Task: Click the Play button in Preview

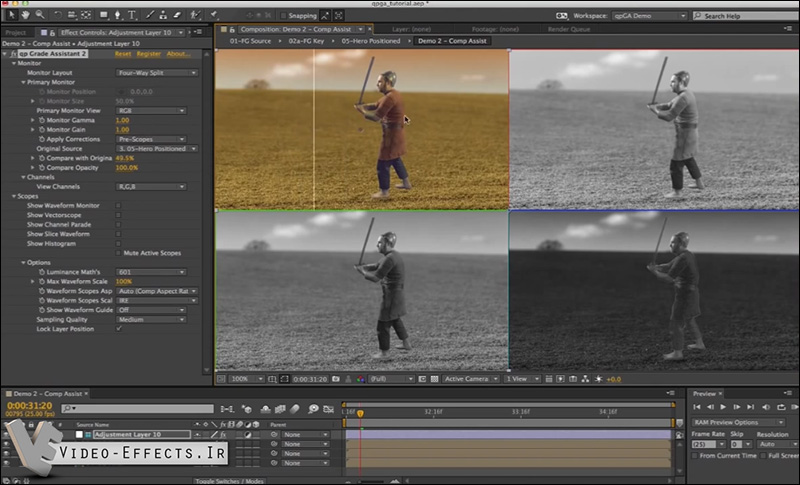Action: [723, 406]
